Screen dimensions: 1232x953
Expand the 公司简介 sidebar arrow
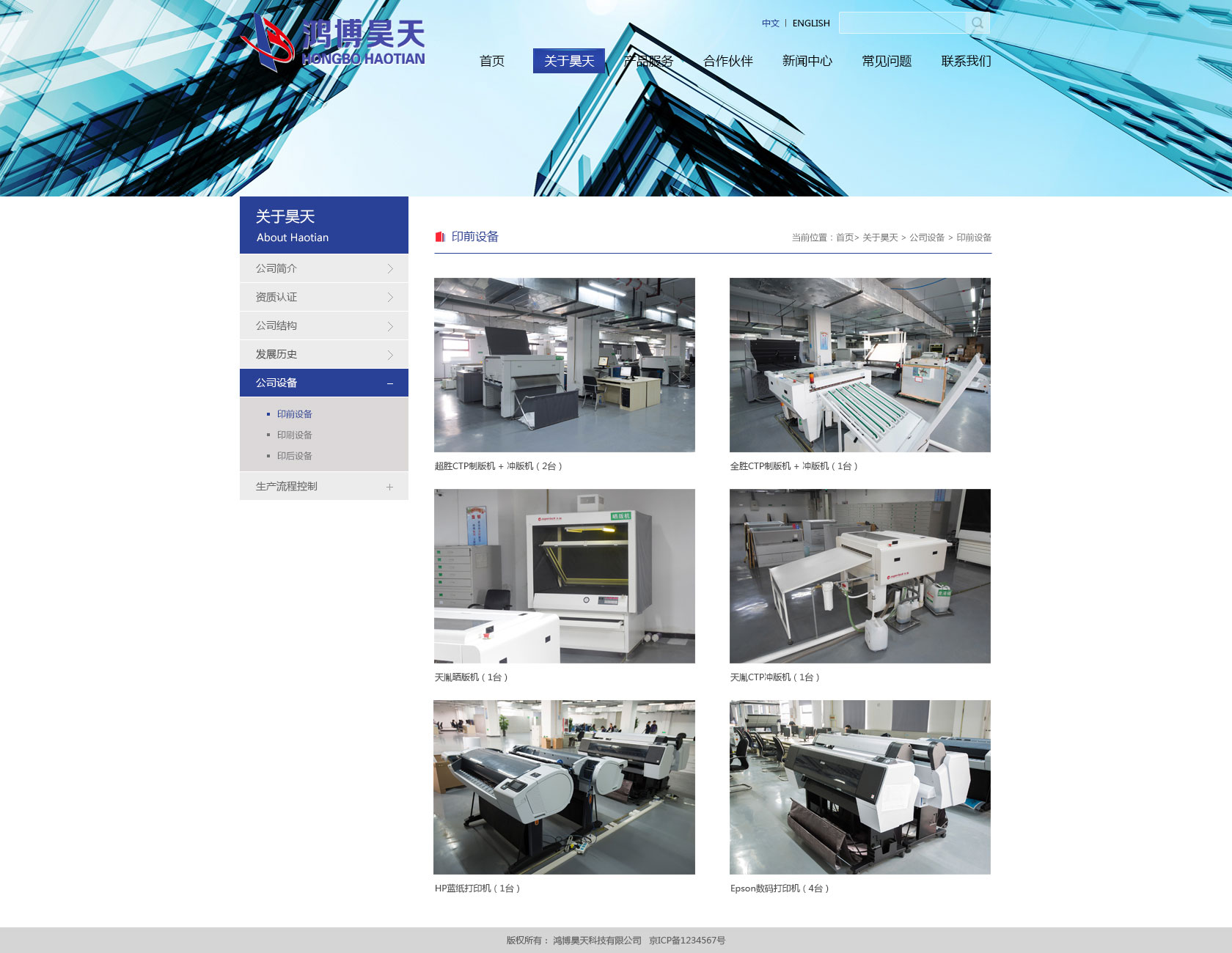pos(389,269)
